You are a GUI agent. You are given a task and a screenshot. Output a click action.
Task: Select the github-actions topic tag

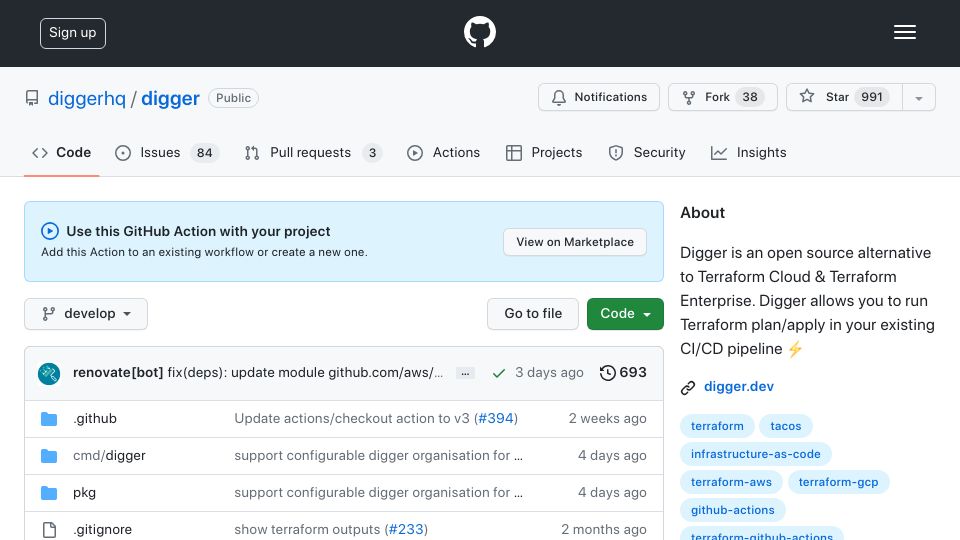click(732, 511)
